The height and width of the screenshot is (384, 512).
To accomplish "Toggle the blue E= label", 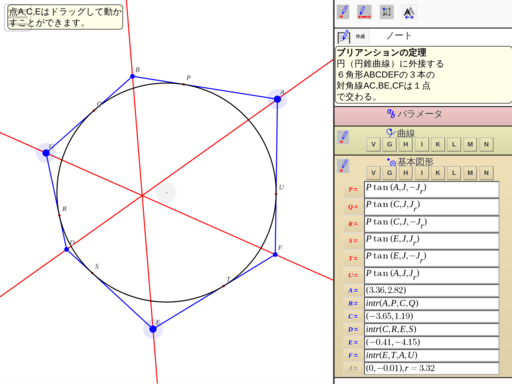I will point(353,342).
